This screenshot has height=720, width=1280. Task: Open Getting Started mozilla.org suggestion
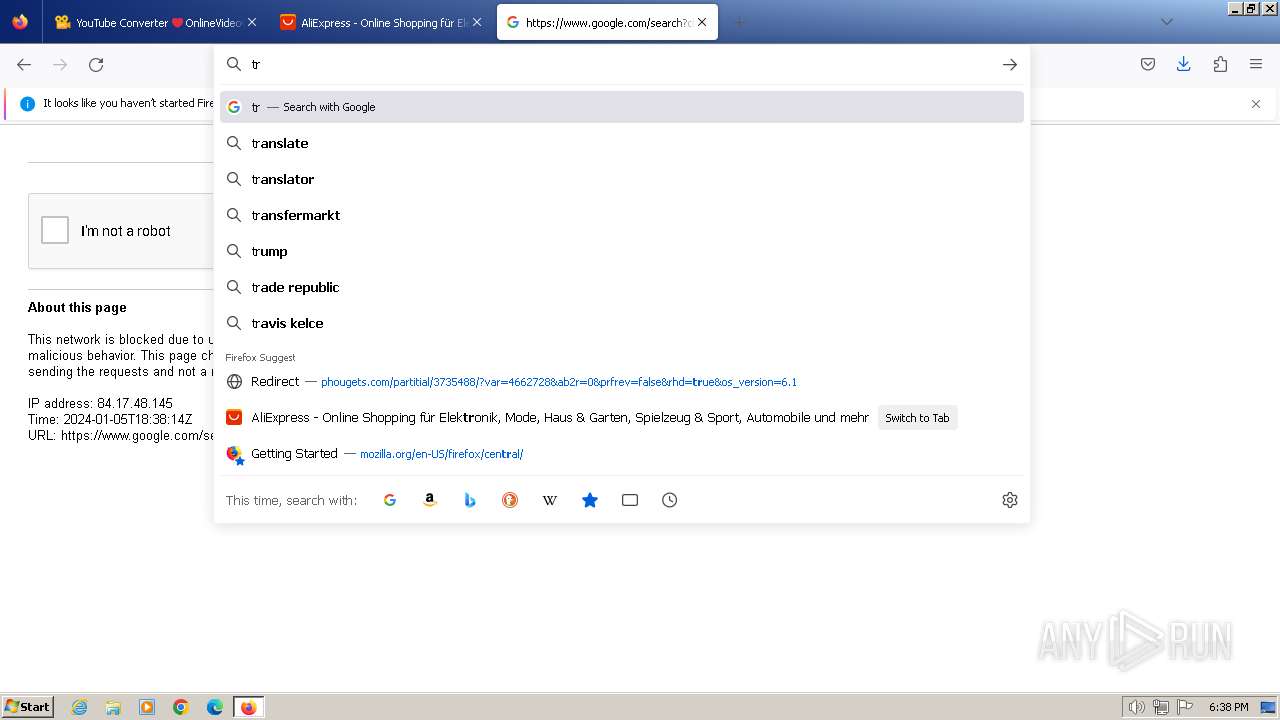click(622, 453)
